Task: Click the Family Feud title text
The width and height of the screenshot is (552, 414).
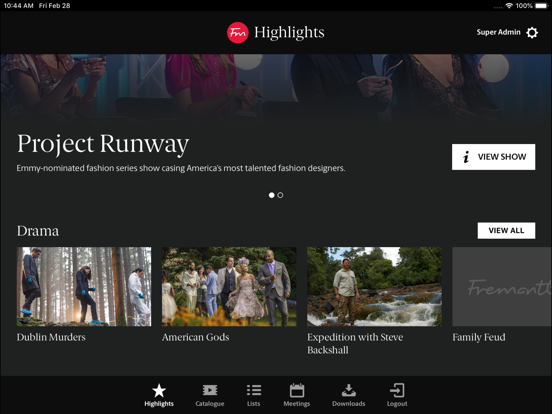Action: click(x=479, y=337)
